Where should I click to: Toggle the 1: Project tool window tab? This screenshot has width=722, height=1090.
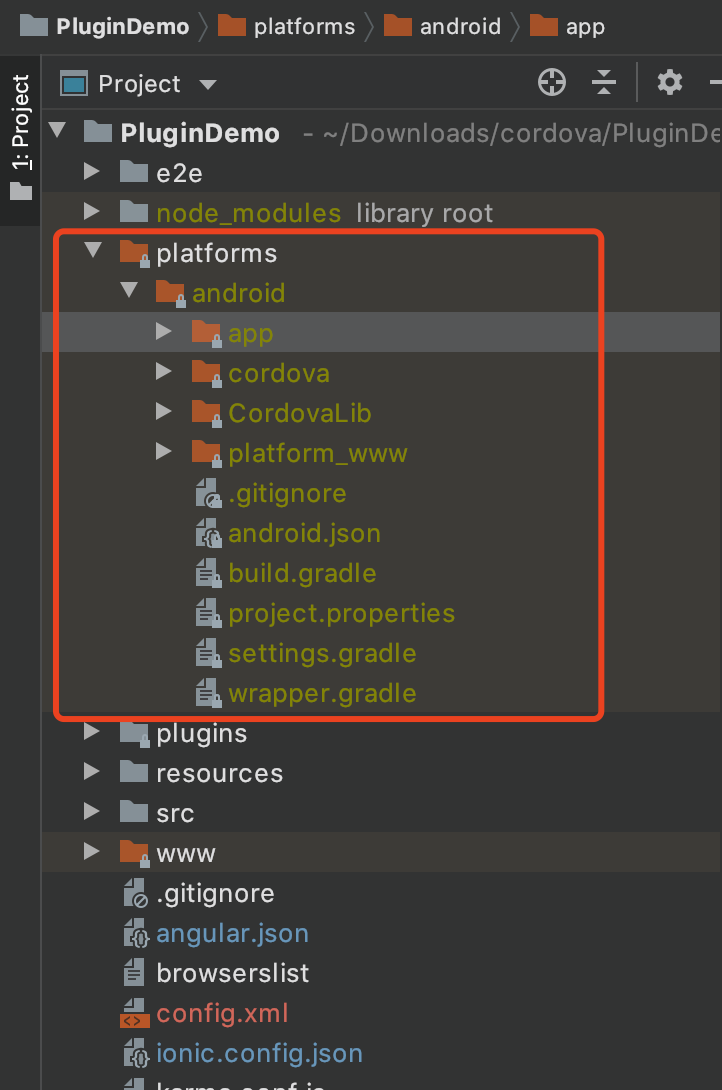(20, 137)
